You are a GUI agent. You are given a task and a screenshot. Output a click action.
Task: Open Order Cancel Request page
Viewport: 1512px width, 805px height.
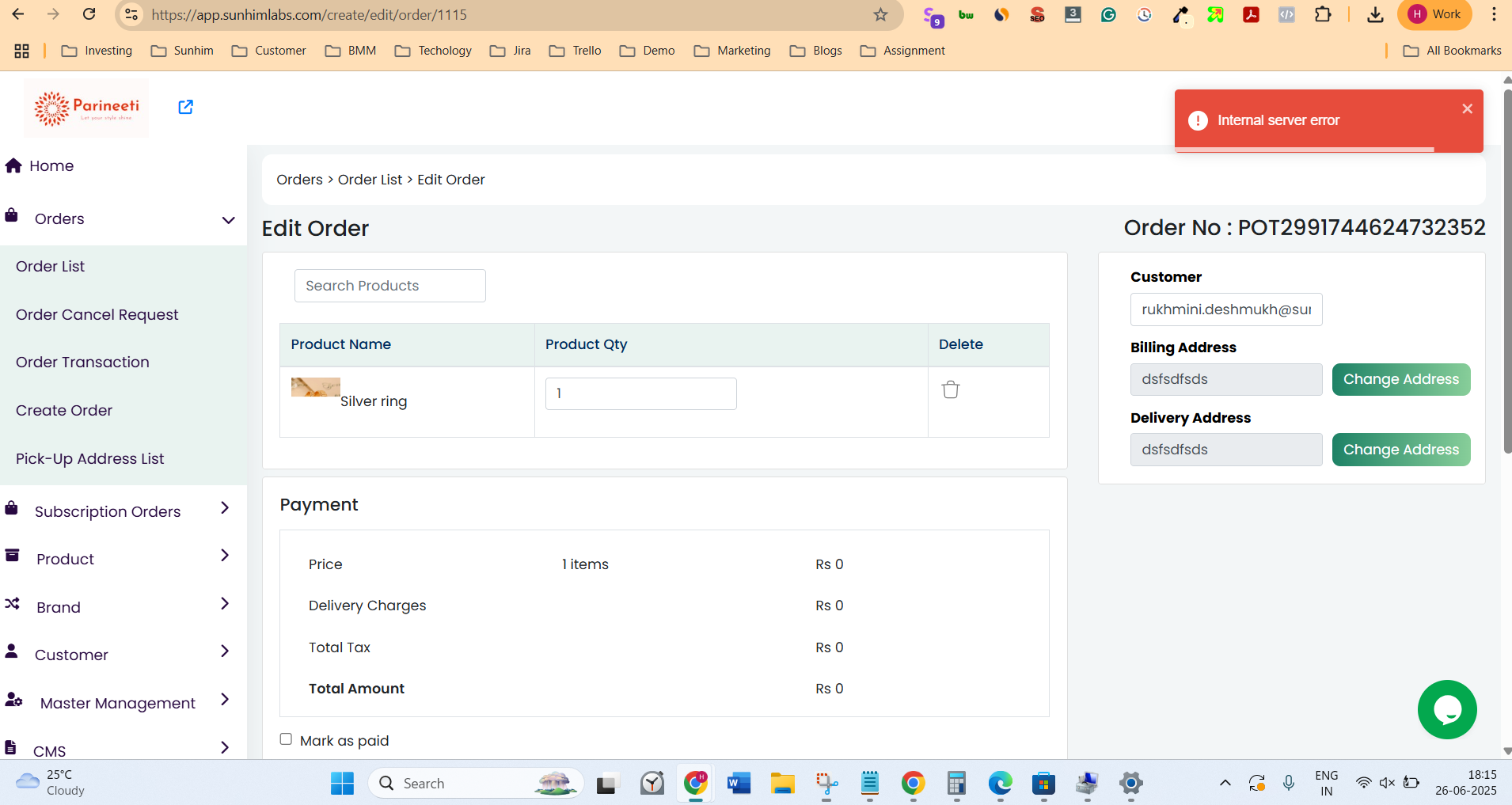[97, 315]
